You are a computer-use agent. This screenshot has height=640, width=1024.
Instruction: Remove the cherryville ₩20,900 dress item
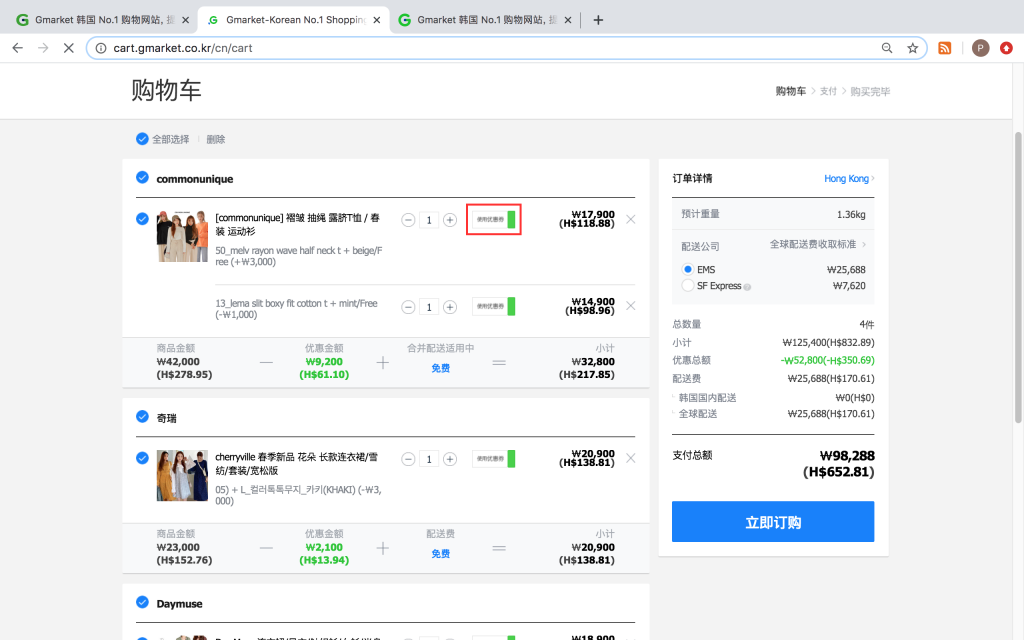pos(630,458)
